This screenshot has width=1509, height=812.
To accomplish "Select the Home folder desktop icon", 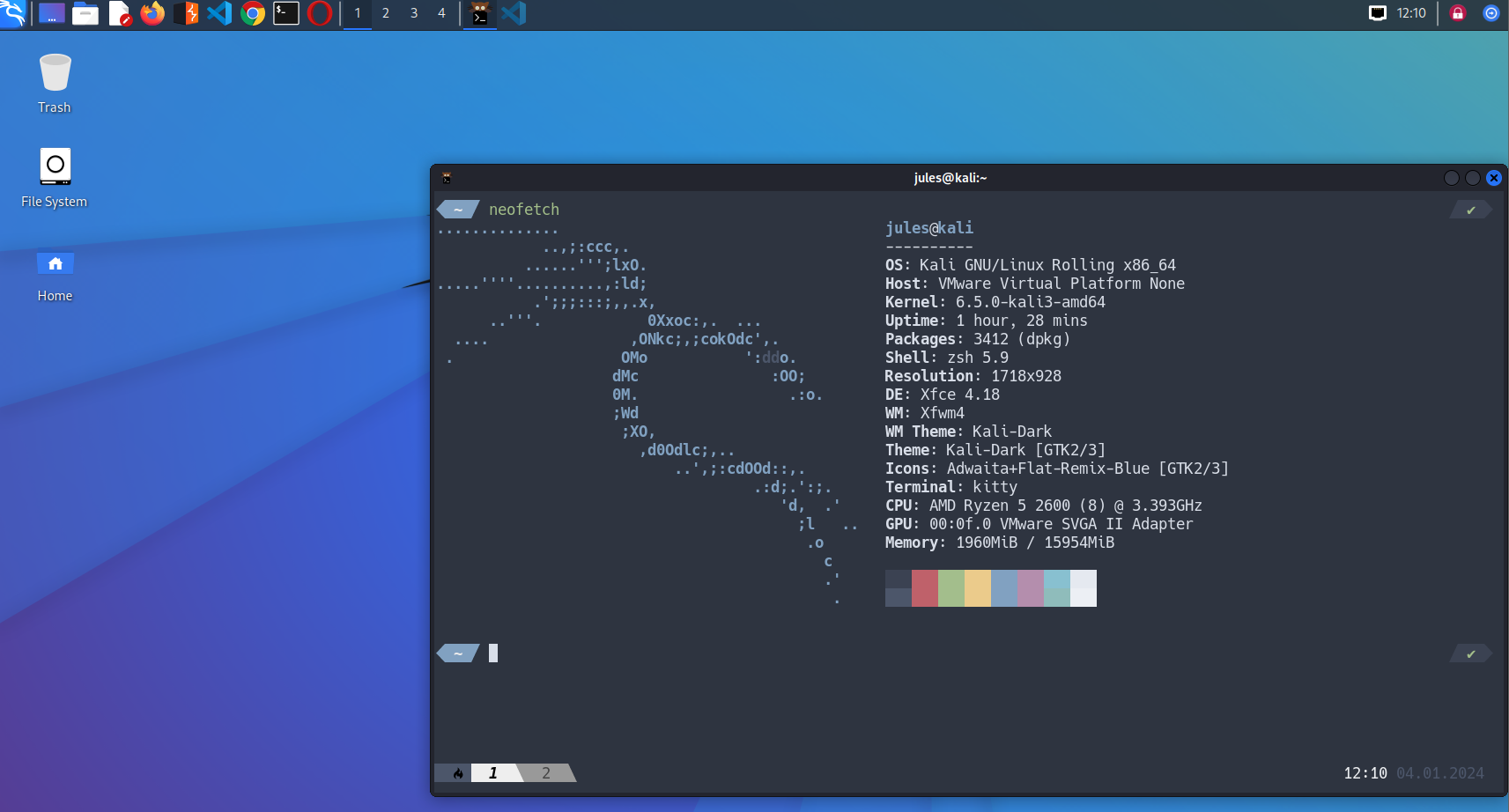I will 55,277.
